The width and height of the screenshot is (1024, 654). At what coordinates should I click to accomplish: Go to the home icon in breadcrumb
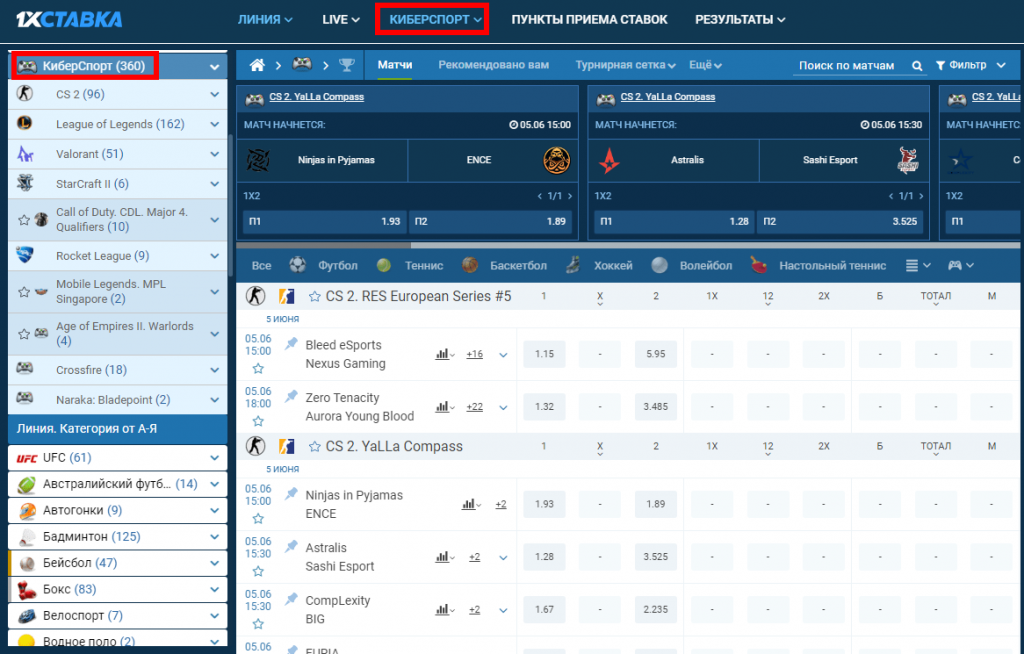257,65
